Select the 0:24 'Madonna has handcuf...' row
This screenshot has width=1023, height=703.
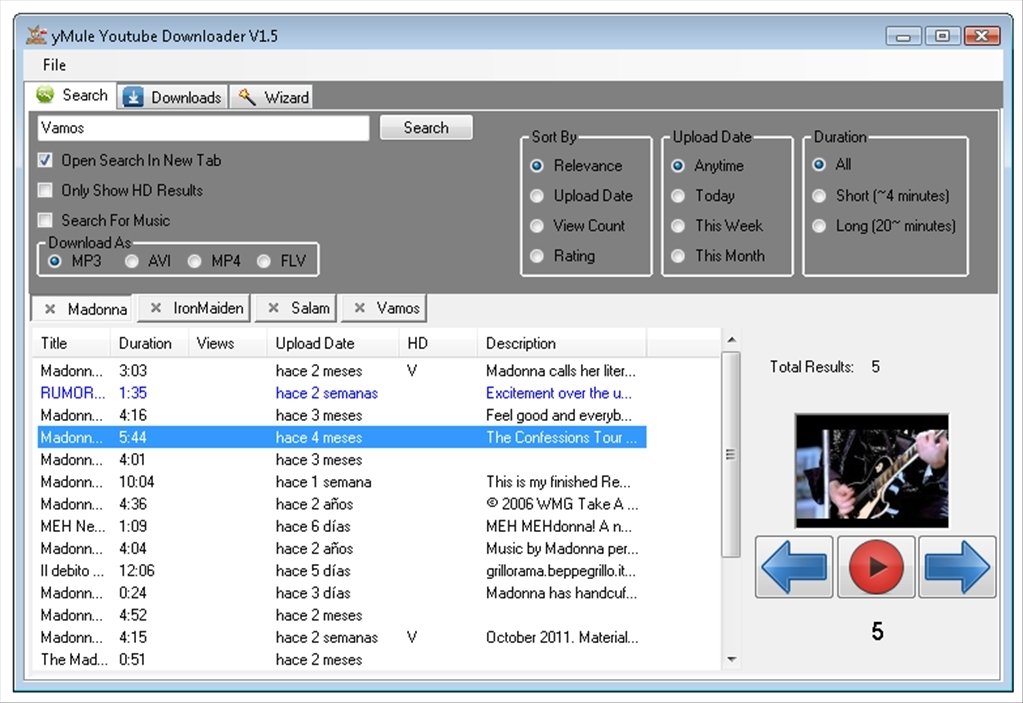coord(342,593)
